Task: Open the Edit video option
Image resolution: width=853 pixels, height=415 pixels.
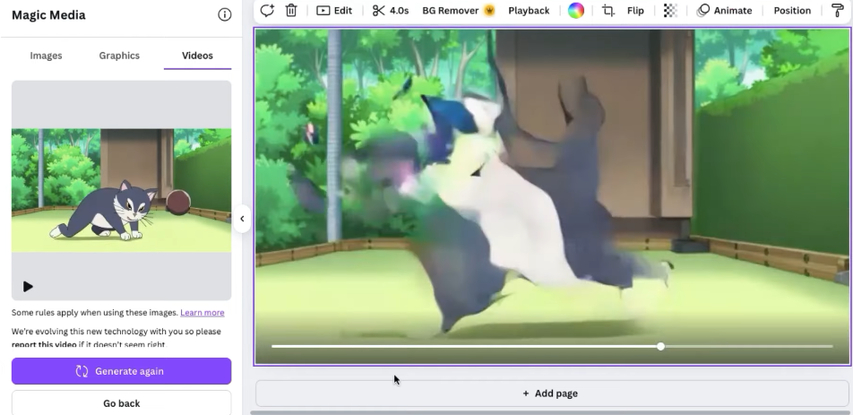Action: click(x=334, y=10)
